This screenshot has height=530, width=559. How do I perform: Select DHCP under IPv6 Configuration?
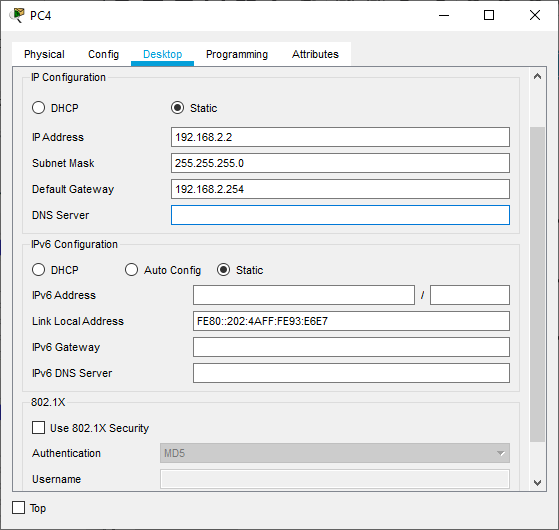pyautogui.click(x=39, y=270)
